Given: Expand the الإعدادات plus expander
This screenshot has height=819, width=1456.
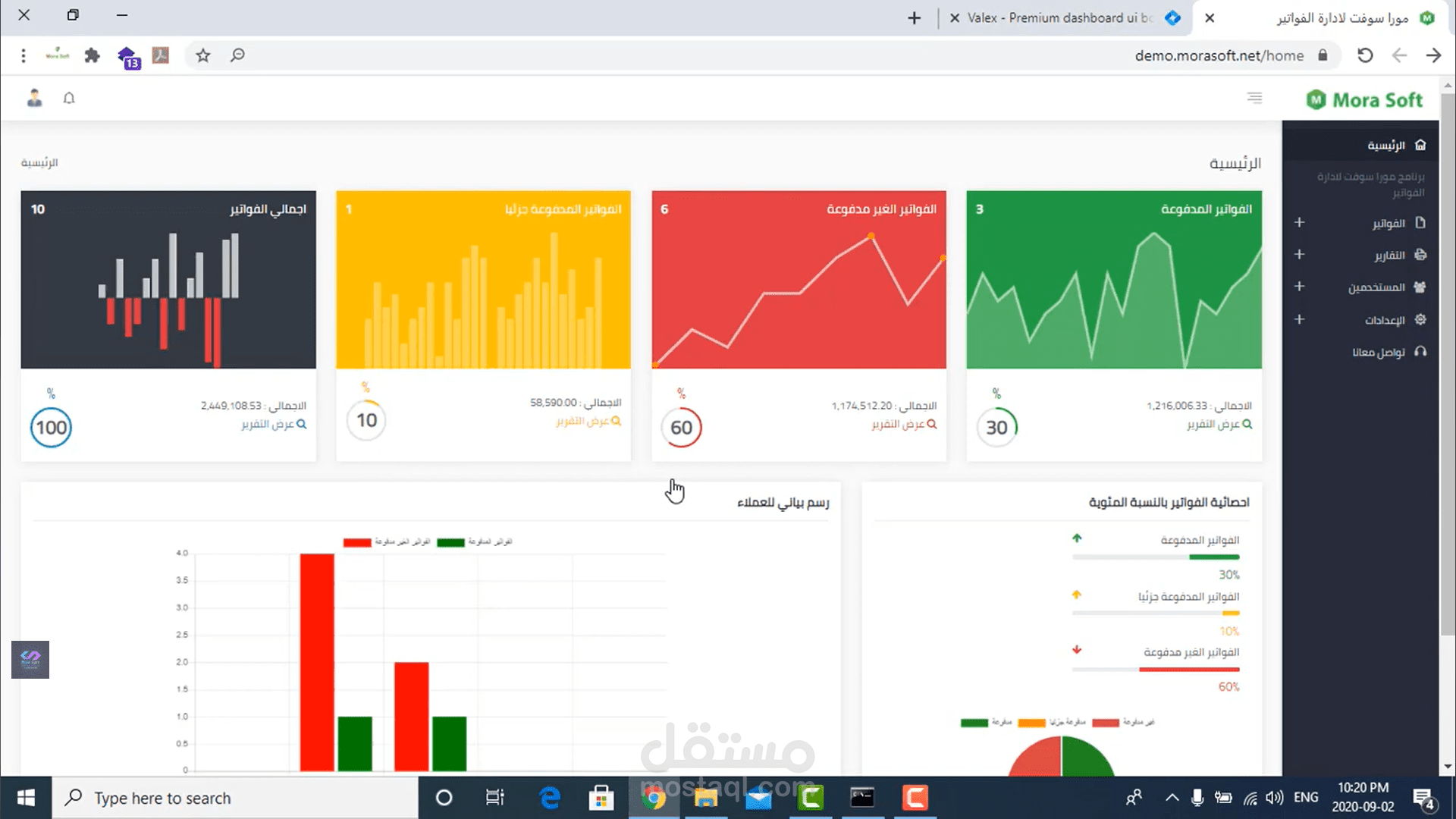Looking at the screenshot, I should click(1300, 319).
